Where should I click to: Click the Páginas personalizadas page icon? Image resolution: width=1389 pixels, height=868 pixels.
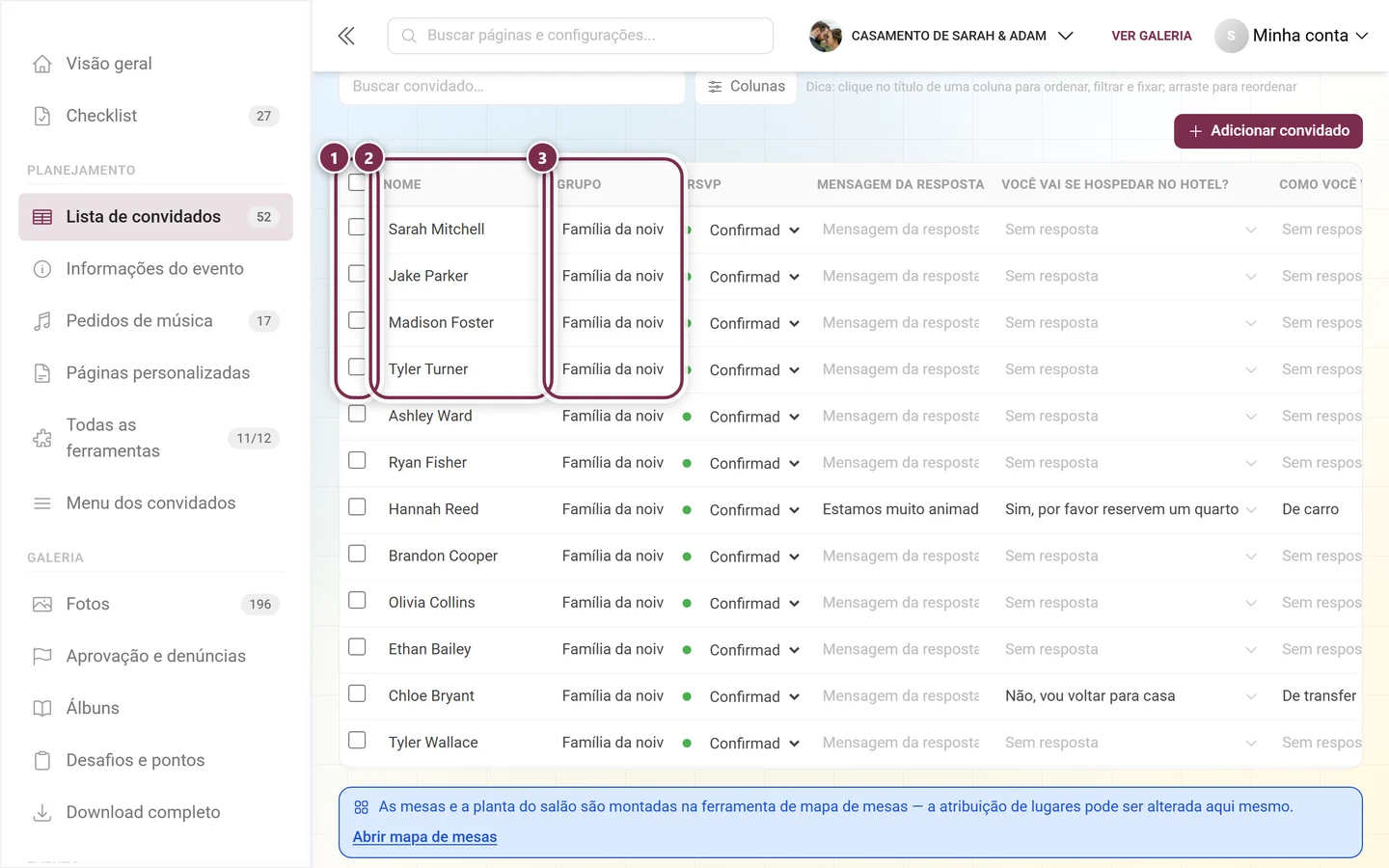(42, 373)
